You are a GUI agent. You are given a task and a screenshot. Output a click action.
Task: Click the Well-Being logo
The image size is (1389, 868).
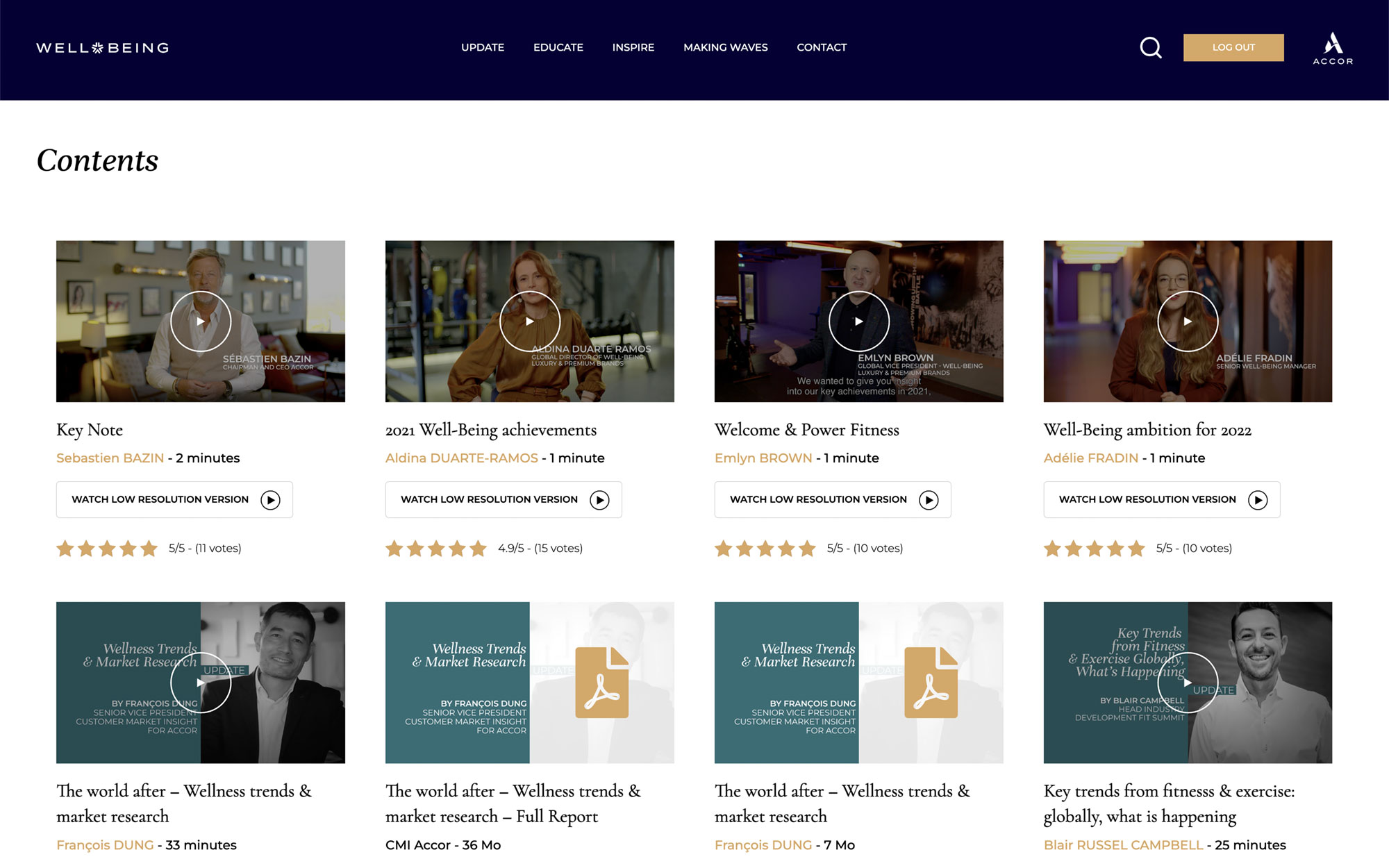click(103, 48)
